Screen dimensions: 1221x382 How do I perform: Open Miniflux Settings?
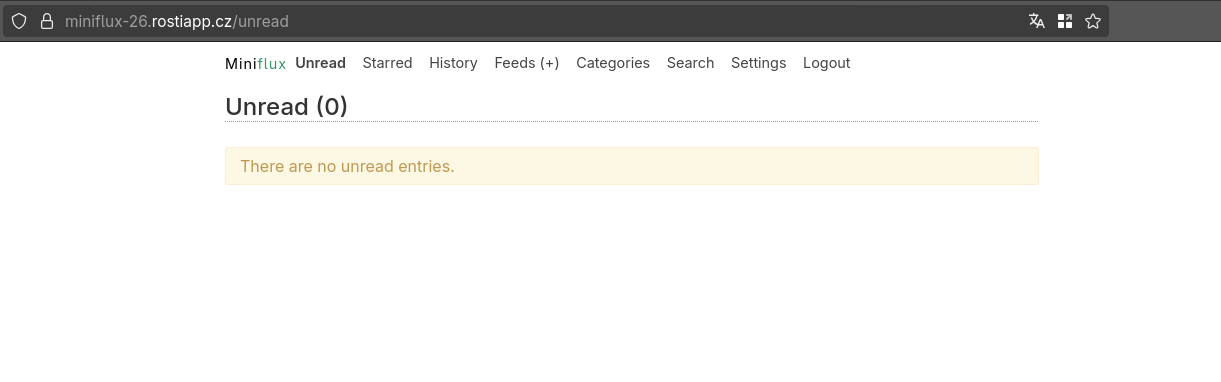coord(759,63)
